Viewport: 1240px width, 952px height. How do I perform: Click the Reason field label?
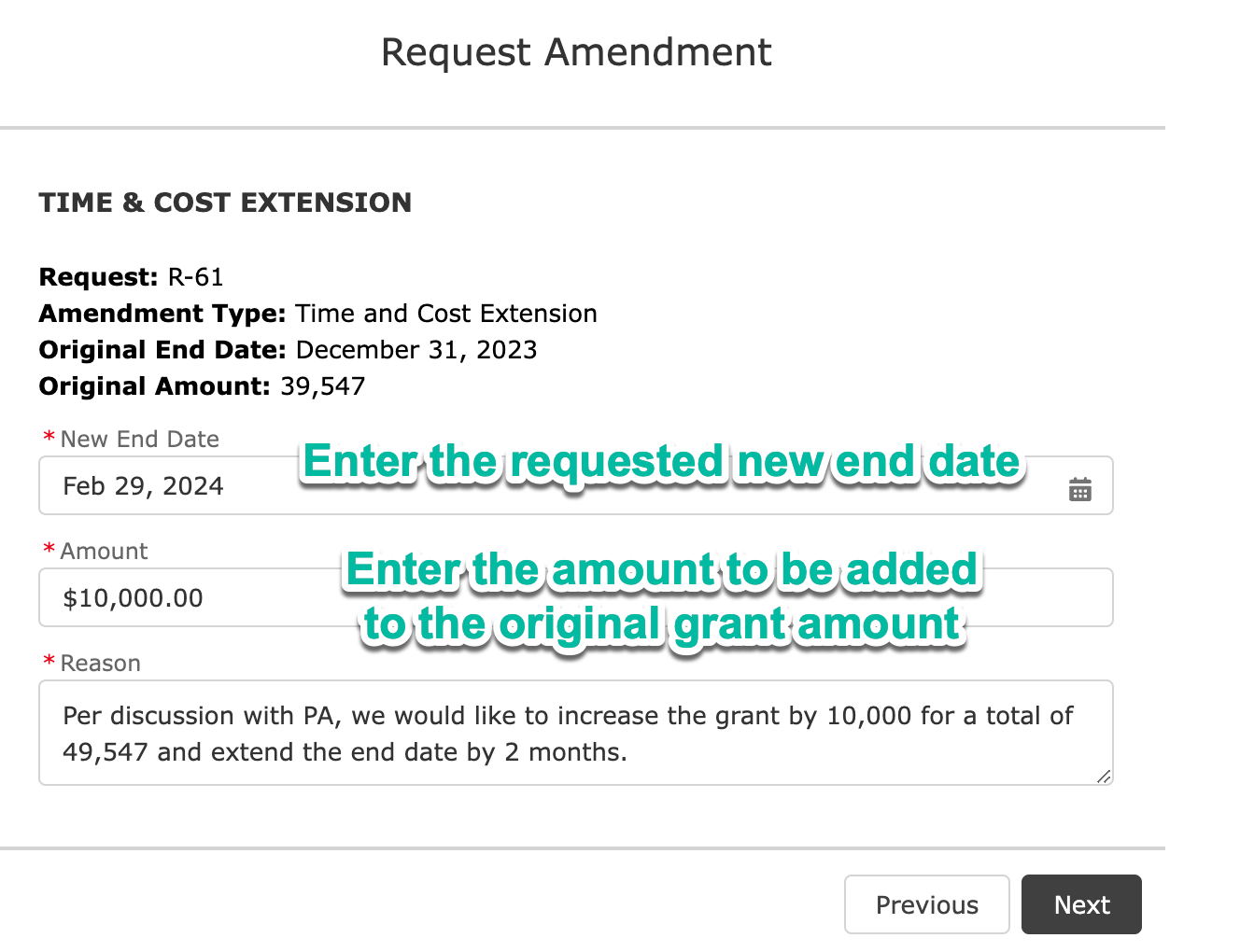pos(101,663)
